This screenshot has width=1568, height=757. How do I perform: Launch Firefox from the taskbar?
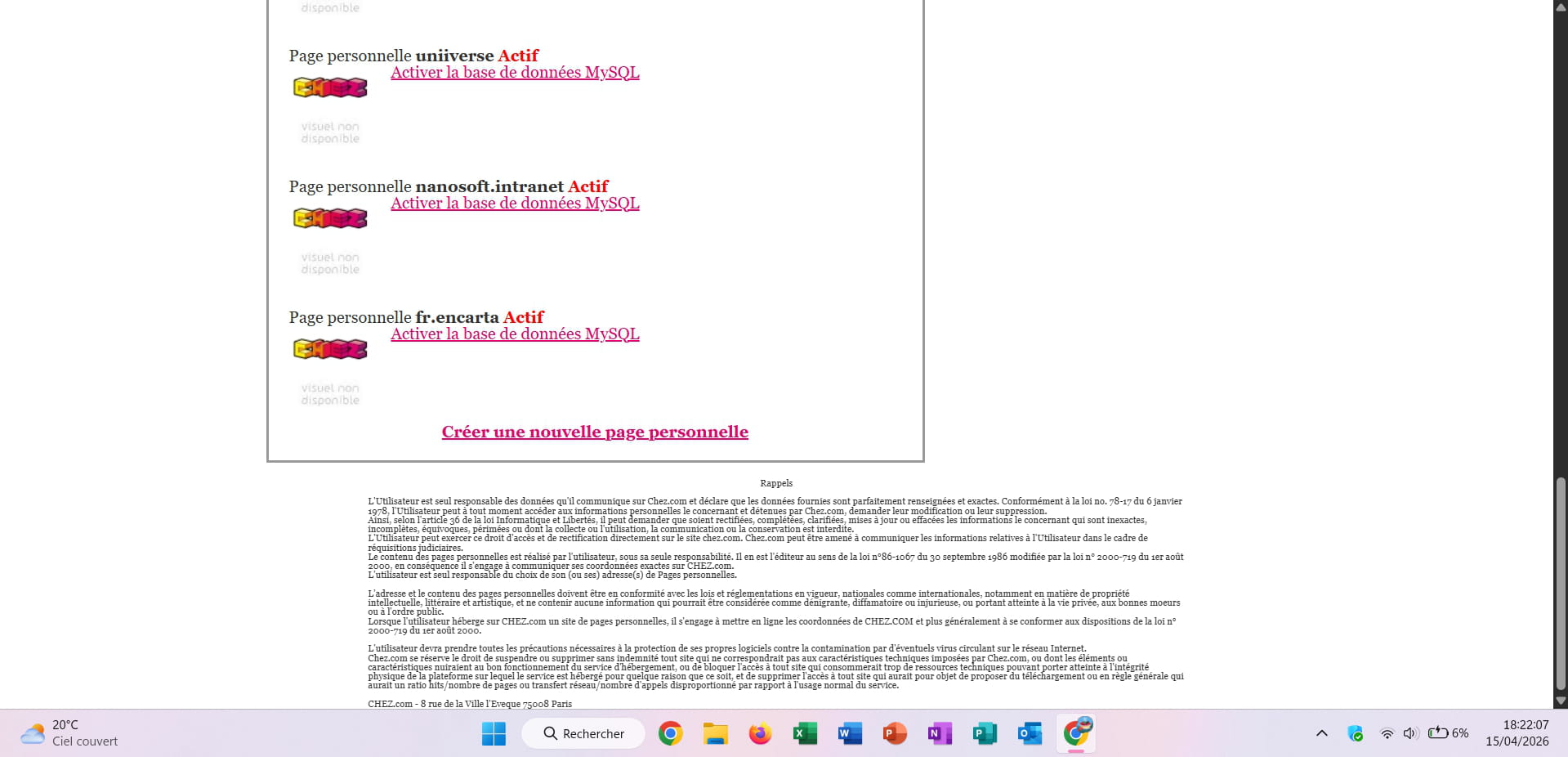point(760,733)
